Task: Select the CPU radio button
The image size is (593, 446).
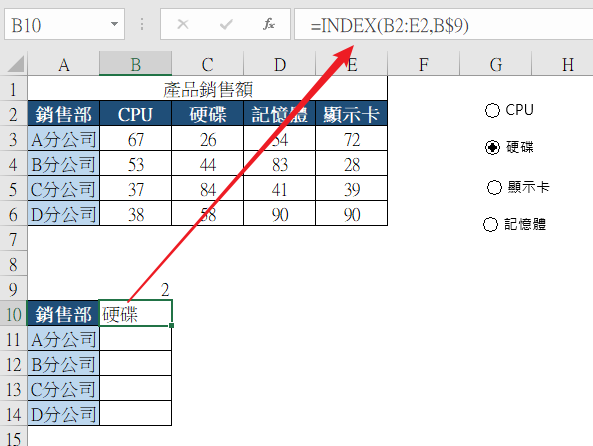Action: click(x=492, y=110)
